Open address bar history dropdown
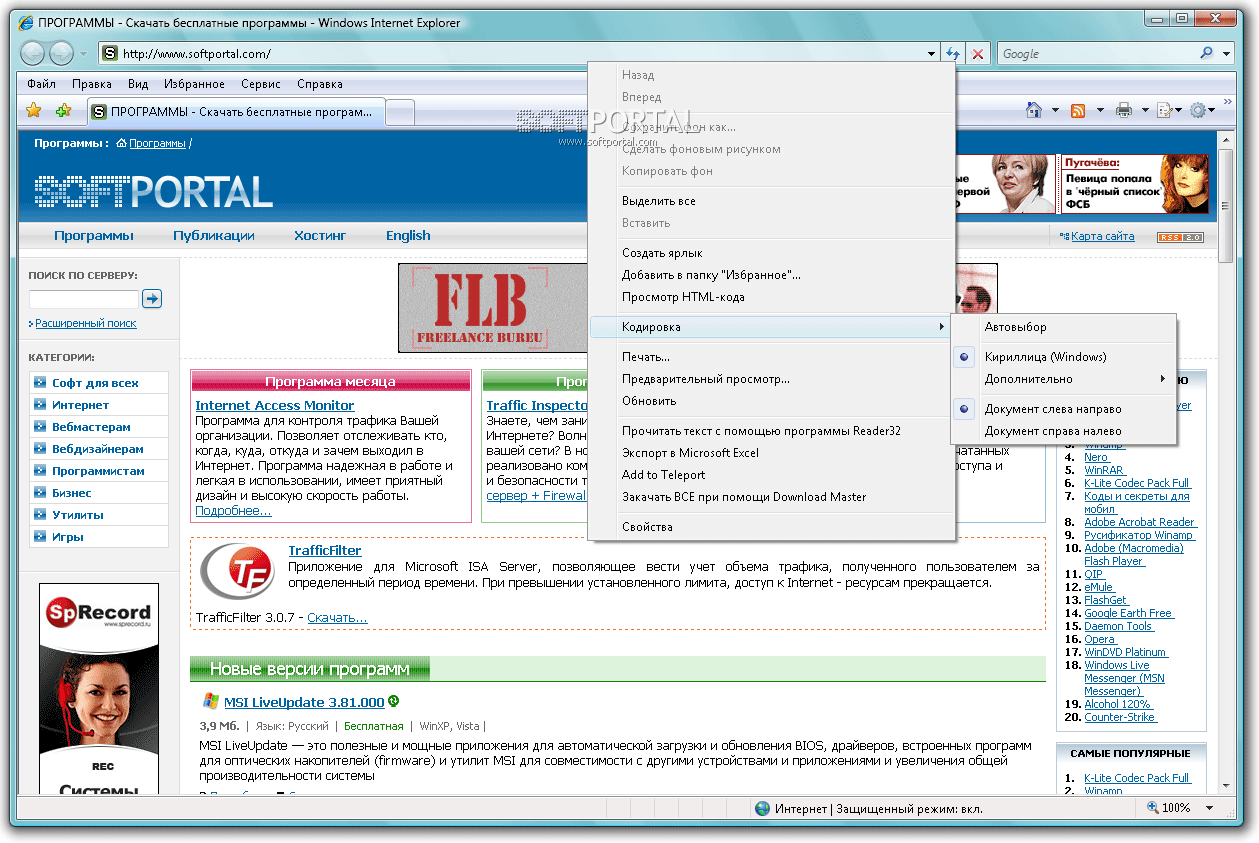 pyautogui.click(x=932, y=54)
